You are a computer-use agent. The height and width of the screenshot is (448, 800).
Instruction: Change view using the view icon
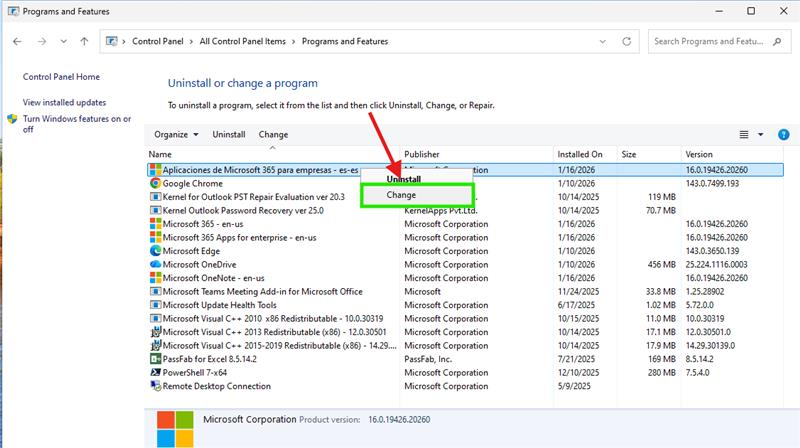coord(744,135)
